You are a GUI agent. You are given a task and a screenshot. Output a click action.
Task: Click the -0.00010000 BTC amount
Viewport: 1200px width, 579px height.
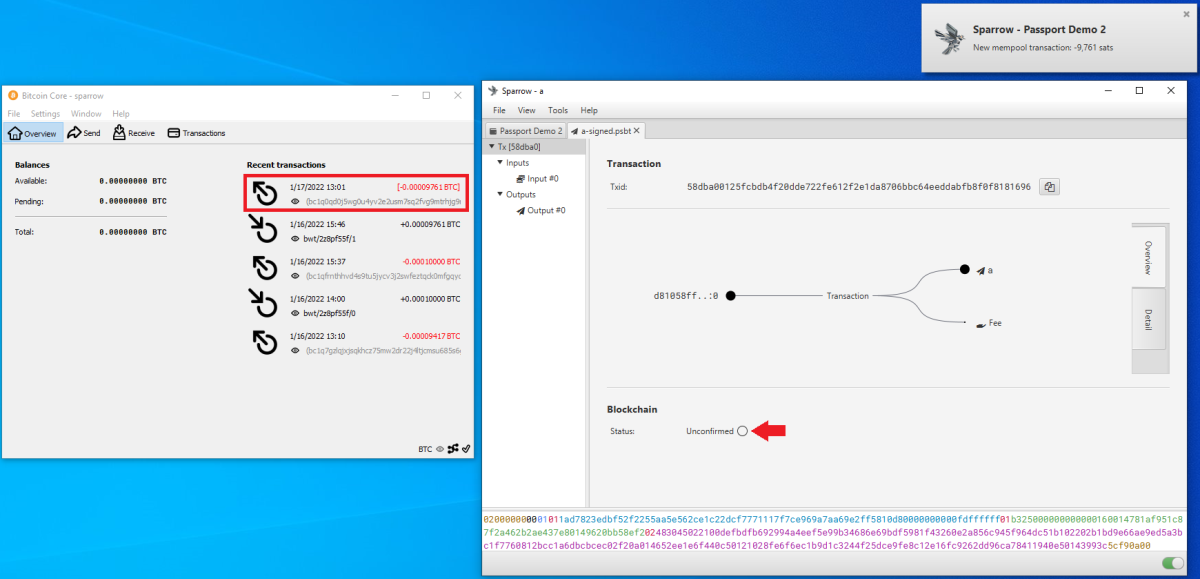[431, 261]
